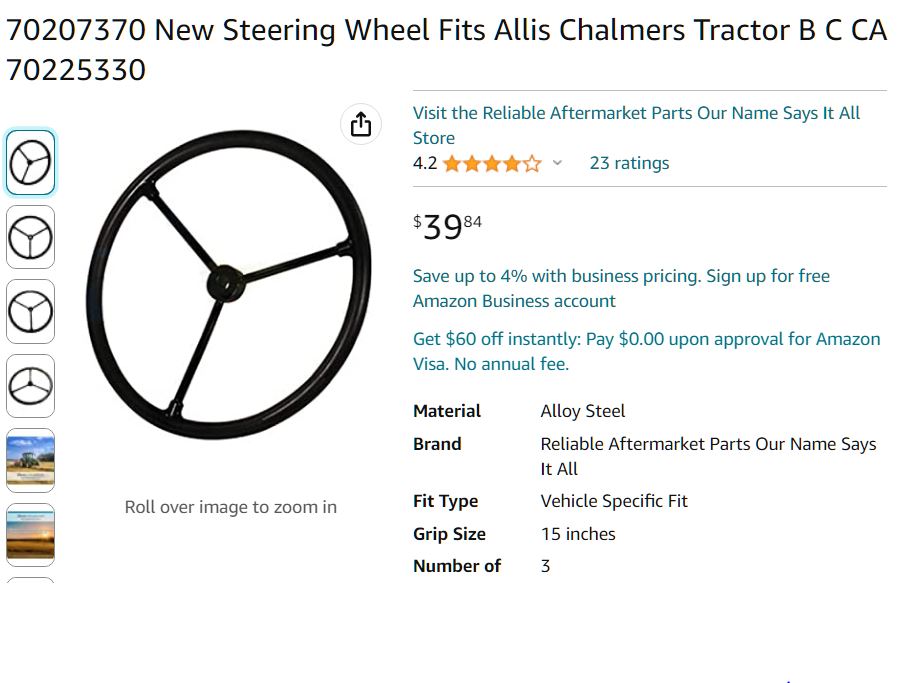The image size is (900, 683).
Task: Click the main steering wheel product image
Action: [x=229, y=284]
